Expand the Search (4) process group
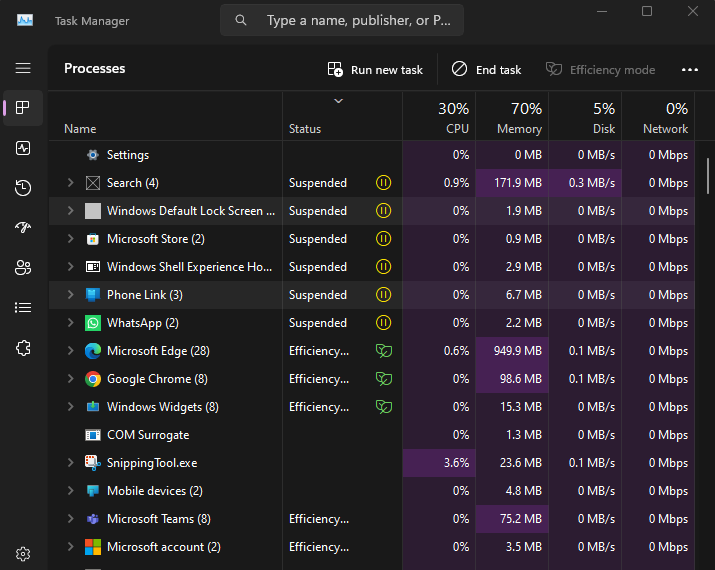The width and height of the screenshot is (715, 570). coord(70,183)
